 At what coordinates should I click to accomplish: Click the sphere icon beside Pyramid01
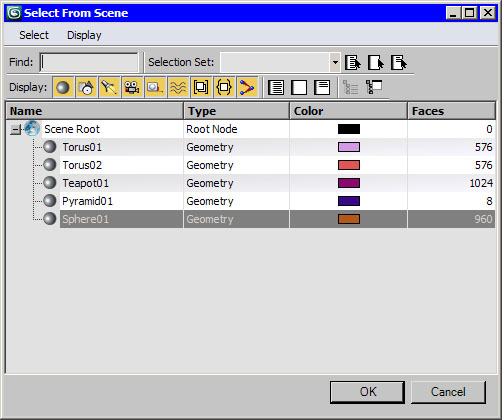click(x=50, y=201)
